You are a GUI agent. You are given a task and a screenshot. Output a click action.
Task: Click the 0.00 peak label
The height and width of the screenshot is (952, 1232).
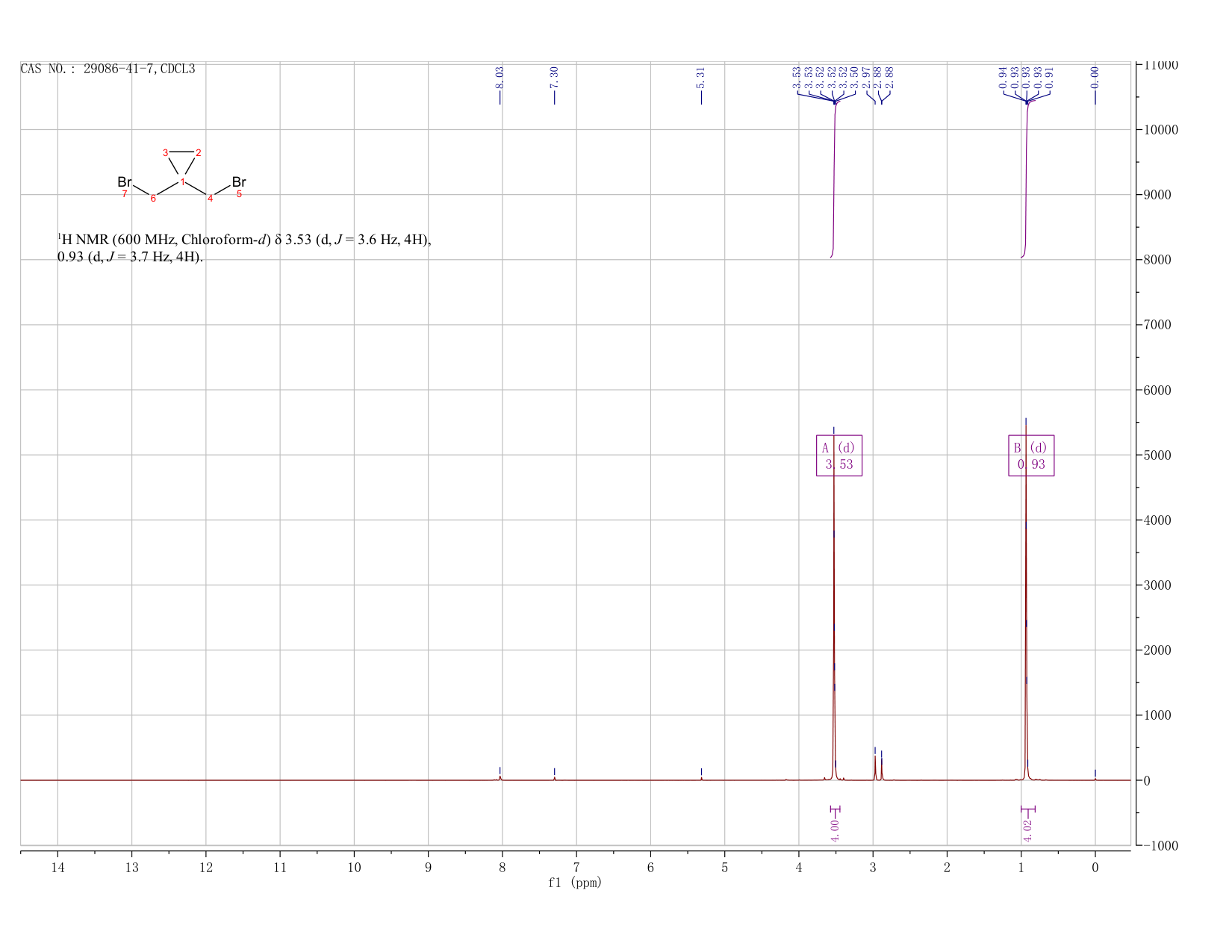(1095, 76)
